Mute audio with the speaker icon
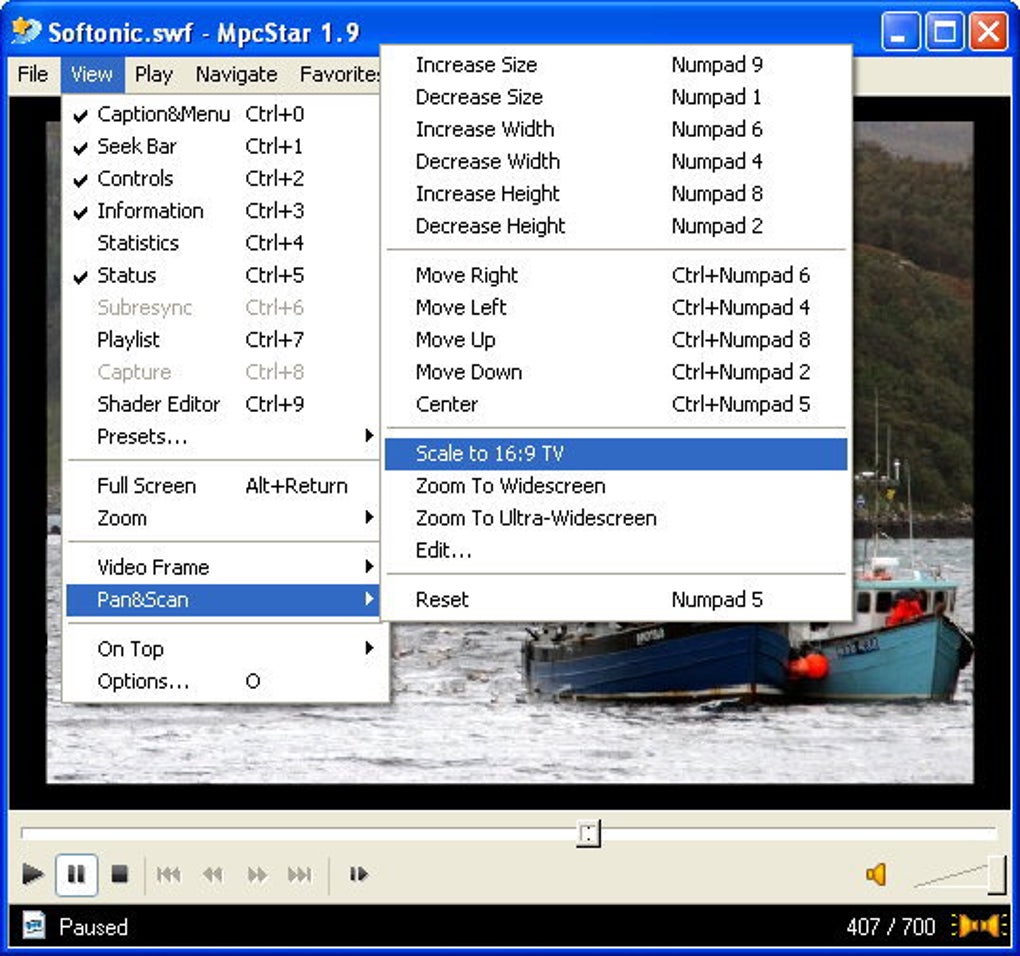This screenshot has height=956, width=1020. (876, 875)
